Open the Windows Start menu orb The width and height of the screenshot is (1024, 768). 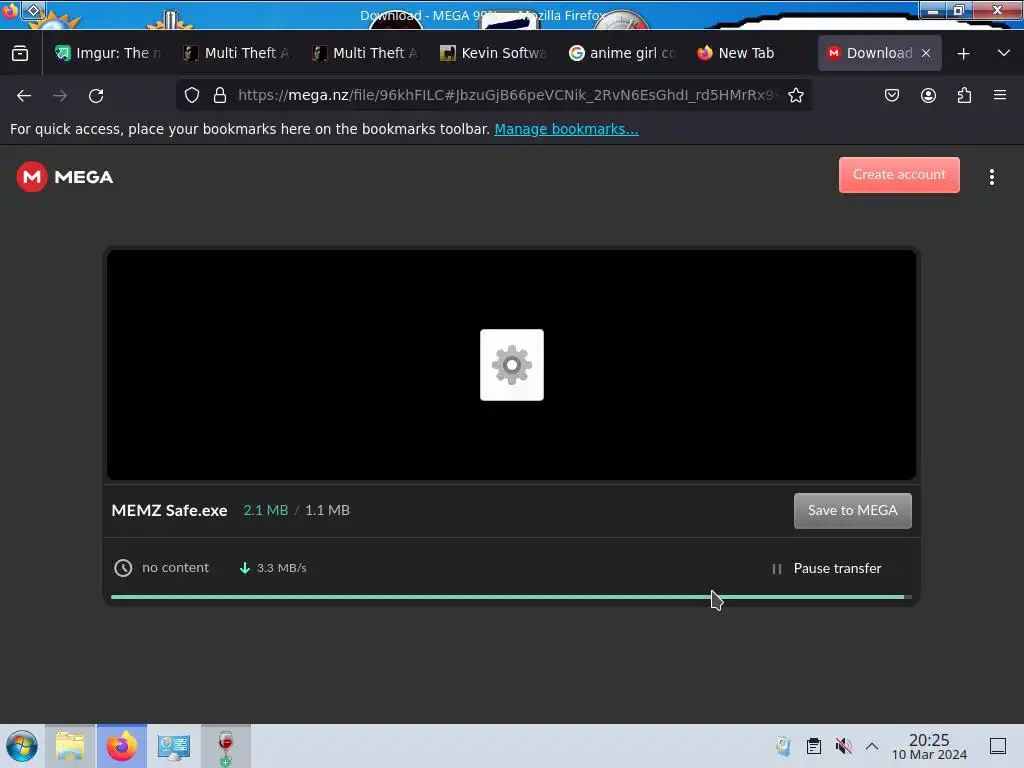pos(22,746)
